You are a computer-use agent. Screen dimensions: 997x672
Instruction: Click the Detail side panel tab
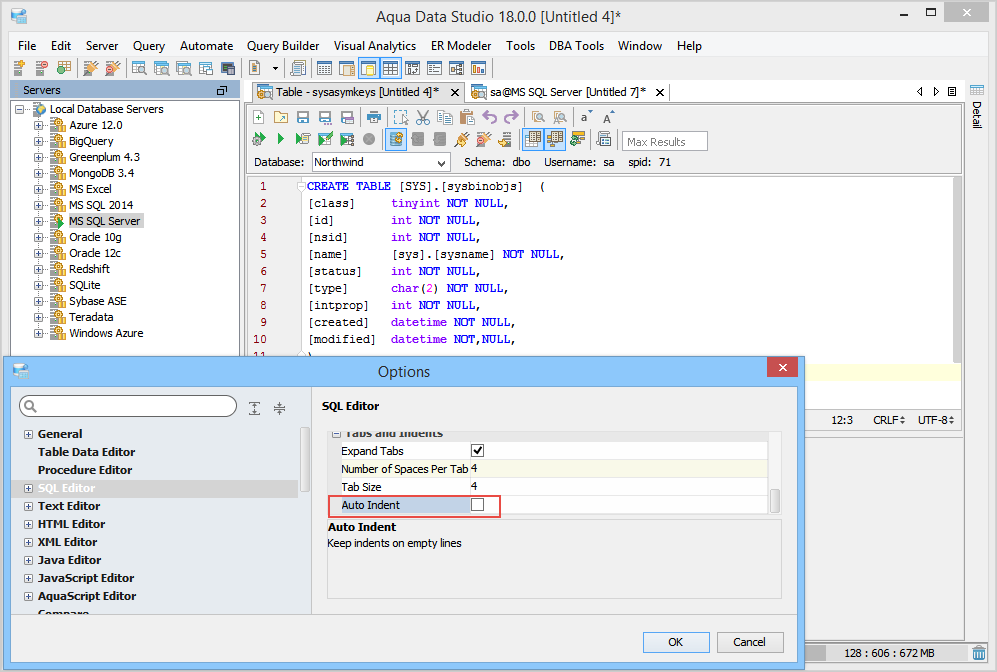click(977, 107)
